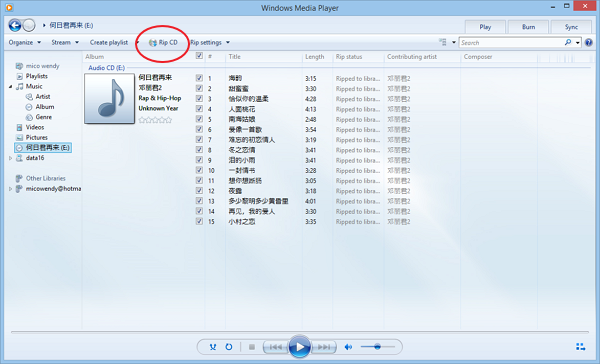Click the Rap & Hip-Hop genre text

160,98
